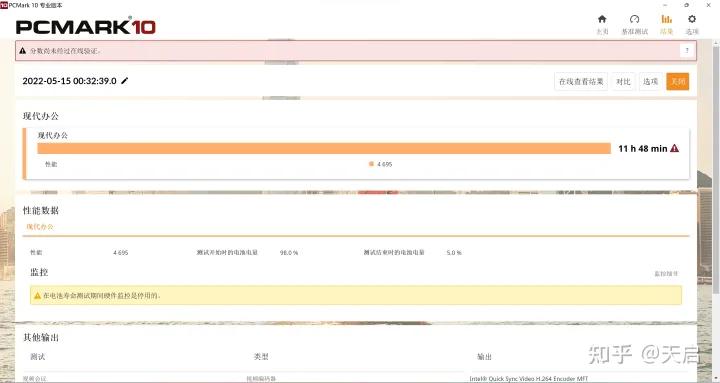Click the 输出 column header
Screen dimensions: 720x383
[x=484, y=357]
